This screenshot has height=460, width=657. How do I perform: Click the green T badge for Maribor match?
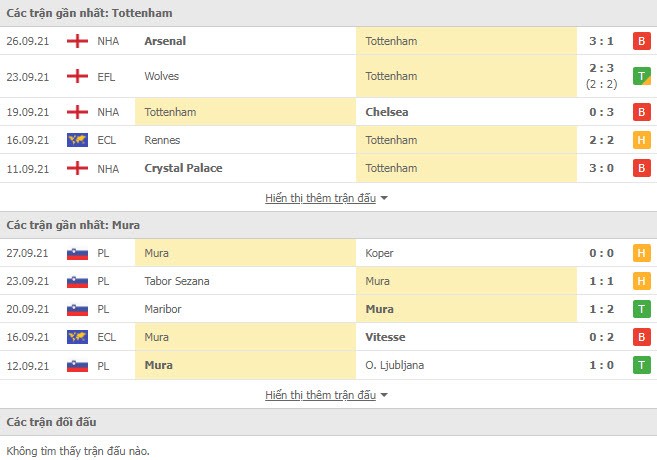(640, 309)
